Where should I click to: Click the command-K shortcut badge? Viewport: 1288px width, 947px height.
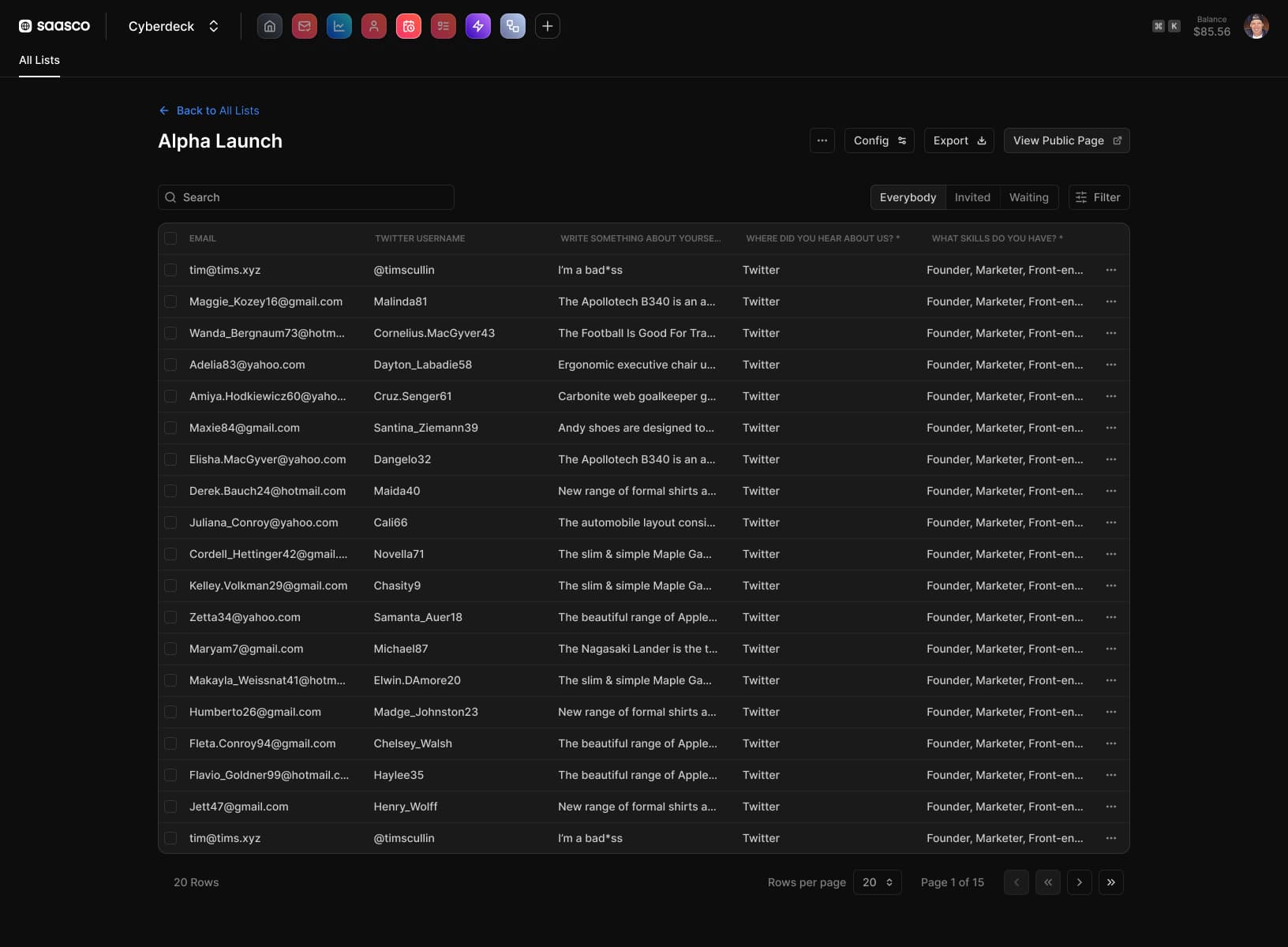1166,26
